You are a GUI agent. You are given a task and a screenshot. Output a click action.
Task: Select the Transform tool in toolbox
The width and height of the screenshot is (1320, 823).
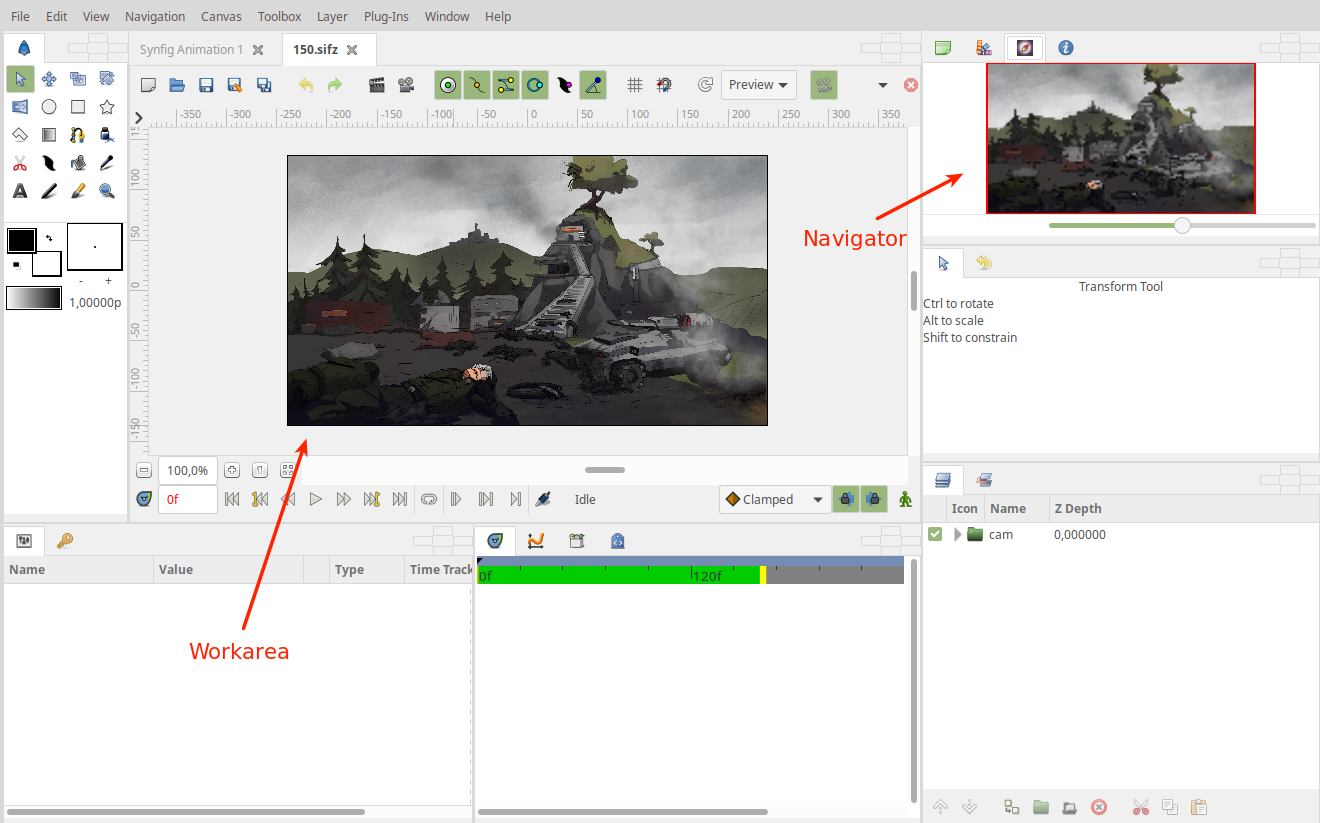point(20,78)
